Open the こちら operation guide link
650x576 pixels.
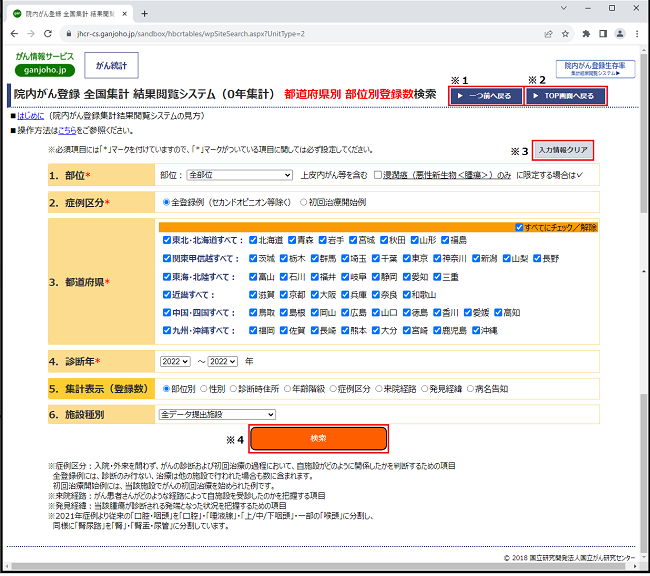pos(67,131)
